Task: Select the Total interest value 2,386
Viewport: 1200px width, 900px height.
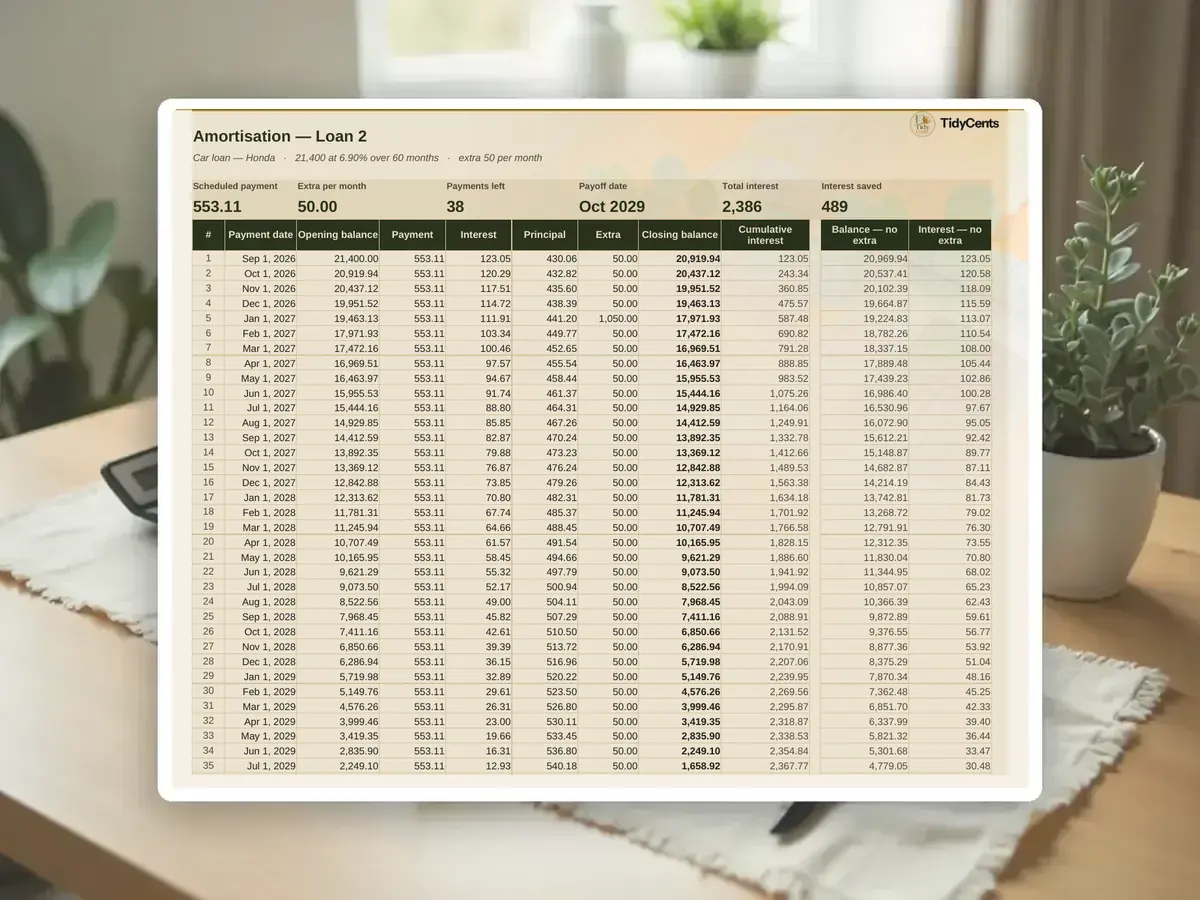Action: (x=742, y=207)
